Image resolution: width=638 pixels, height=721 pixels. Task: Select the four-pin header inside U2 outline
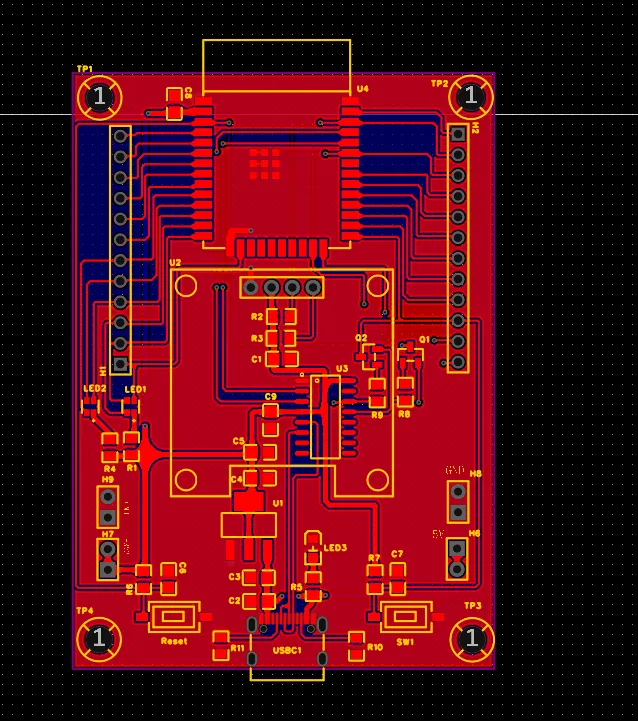coord(282,287)
